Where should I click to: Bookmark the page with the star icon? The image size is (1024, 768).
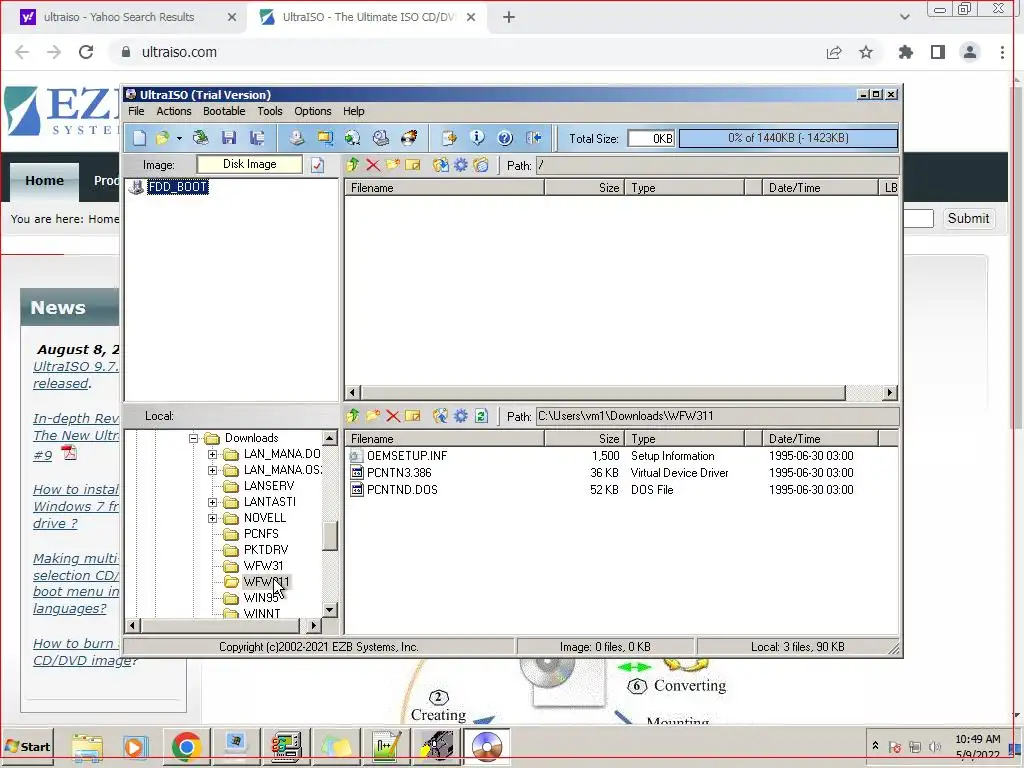tap(866, 52)
